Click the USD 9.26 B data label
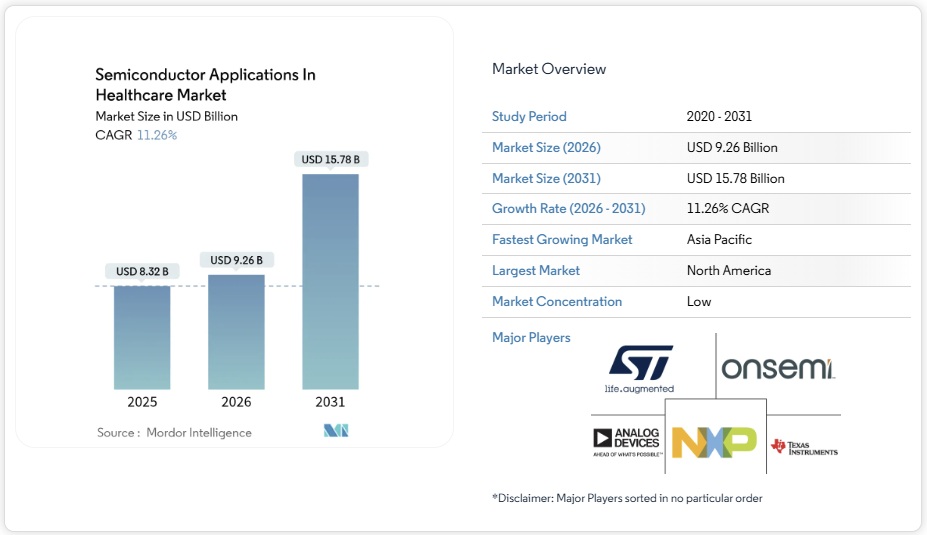The image size is (927, 535). pos(236,260)
